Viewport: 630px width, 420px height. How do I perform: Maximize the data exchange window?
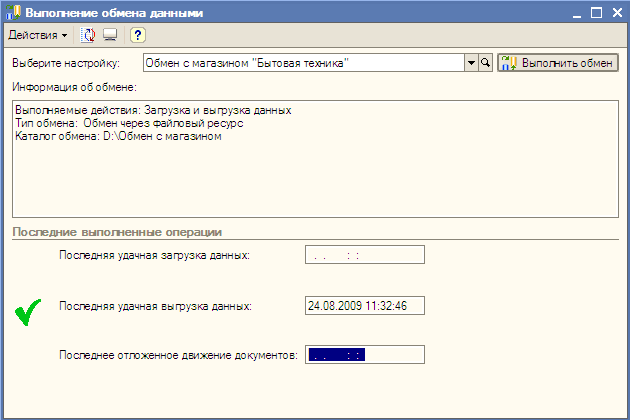pyautogui.click(x=597, y=13)
